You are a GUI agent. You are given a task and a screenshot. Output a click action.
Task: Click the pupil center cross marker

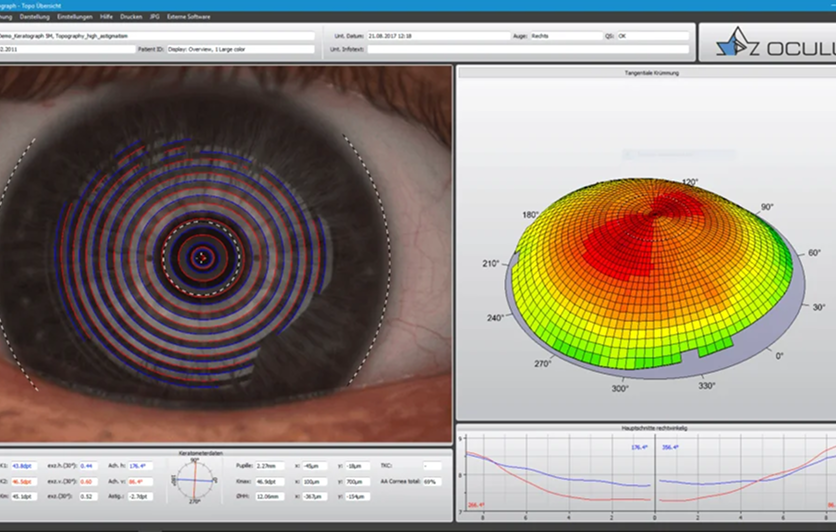(x=201, y=258)
